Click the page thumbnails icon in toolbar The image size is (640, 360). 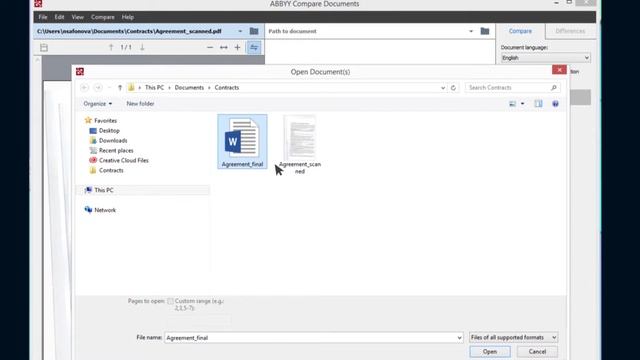44,47
